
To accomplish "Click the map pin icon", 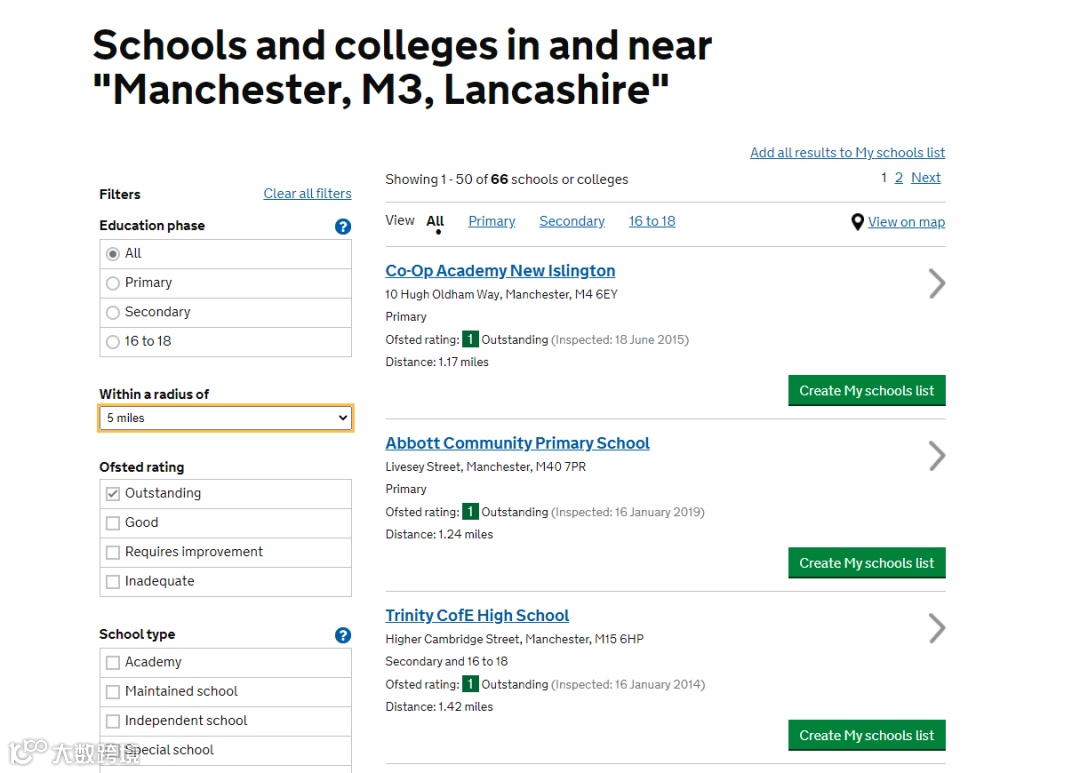I will 857,222.
